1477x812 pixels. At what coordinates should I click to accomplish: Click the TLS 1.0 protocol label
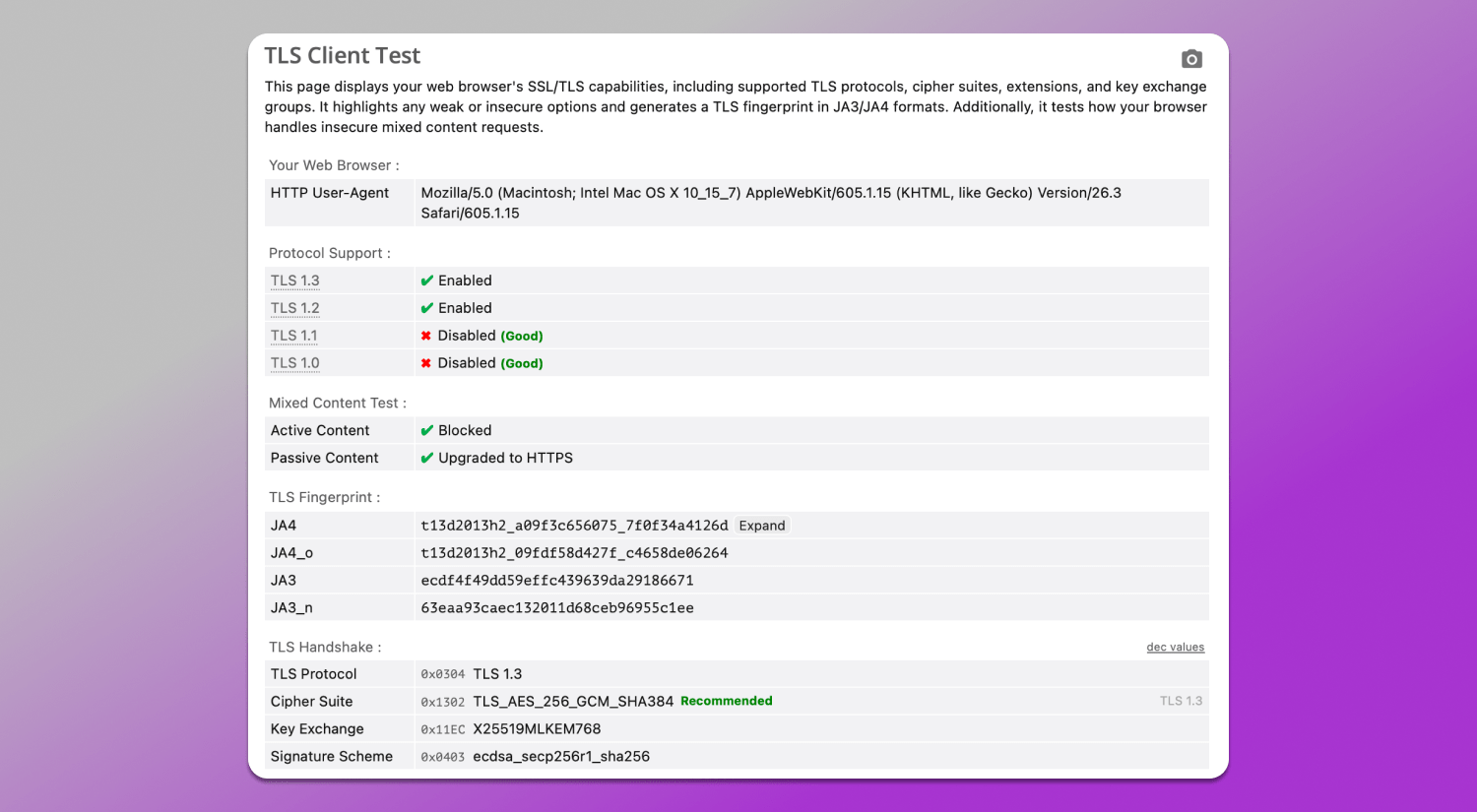[295, 363]
